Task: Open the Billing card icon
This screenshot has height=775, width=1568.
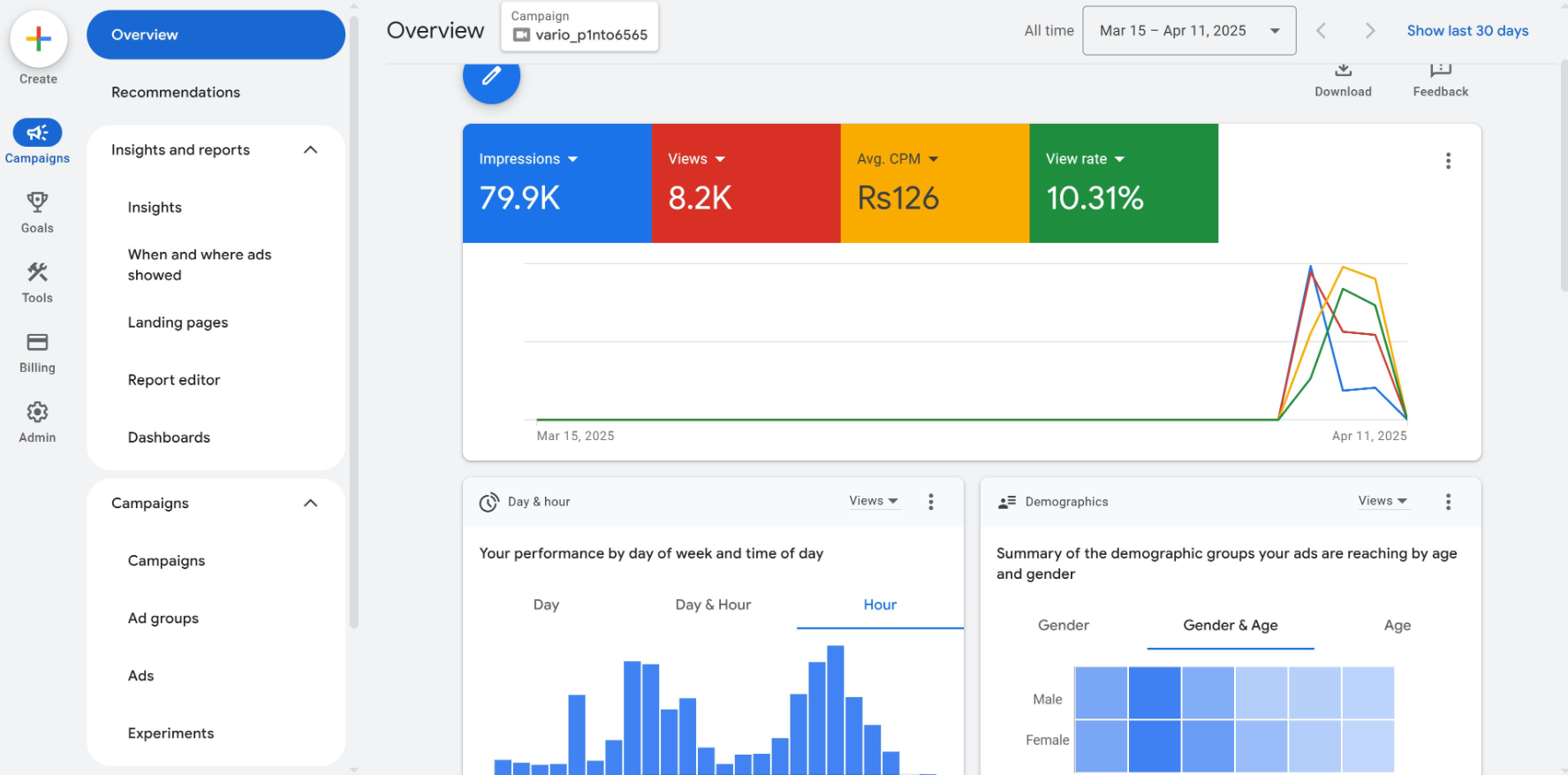Action: click(37, 343)
